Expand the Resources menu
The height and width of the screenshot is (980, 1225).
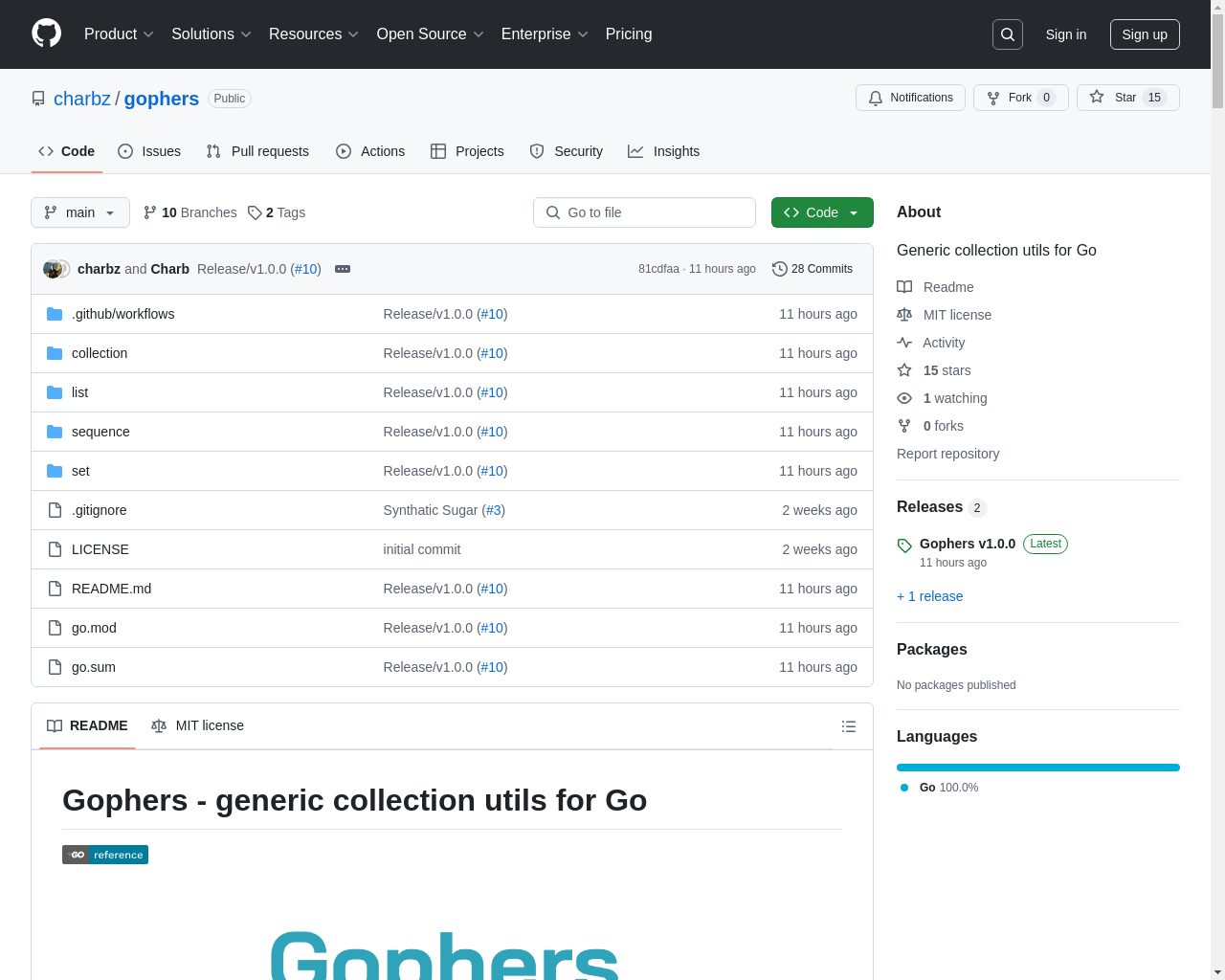point(314,34)
